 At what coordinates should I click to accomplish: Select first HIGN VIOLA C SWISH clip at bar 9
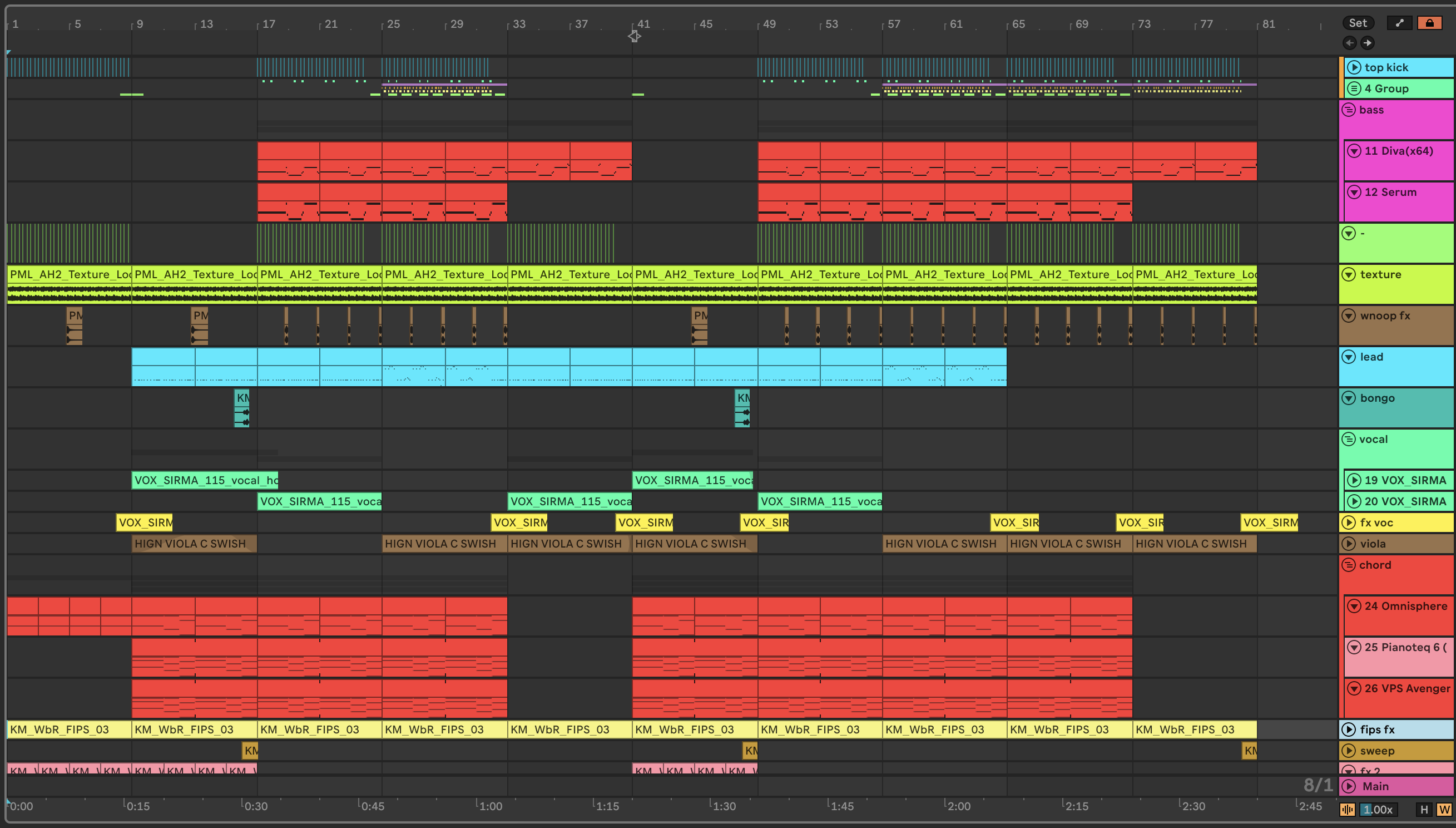click(x=194, y=544)
